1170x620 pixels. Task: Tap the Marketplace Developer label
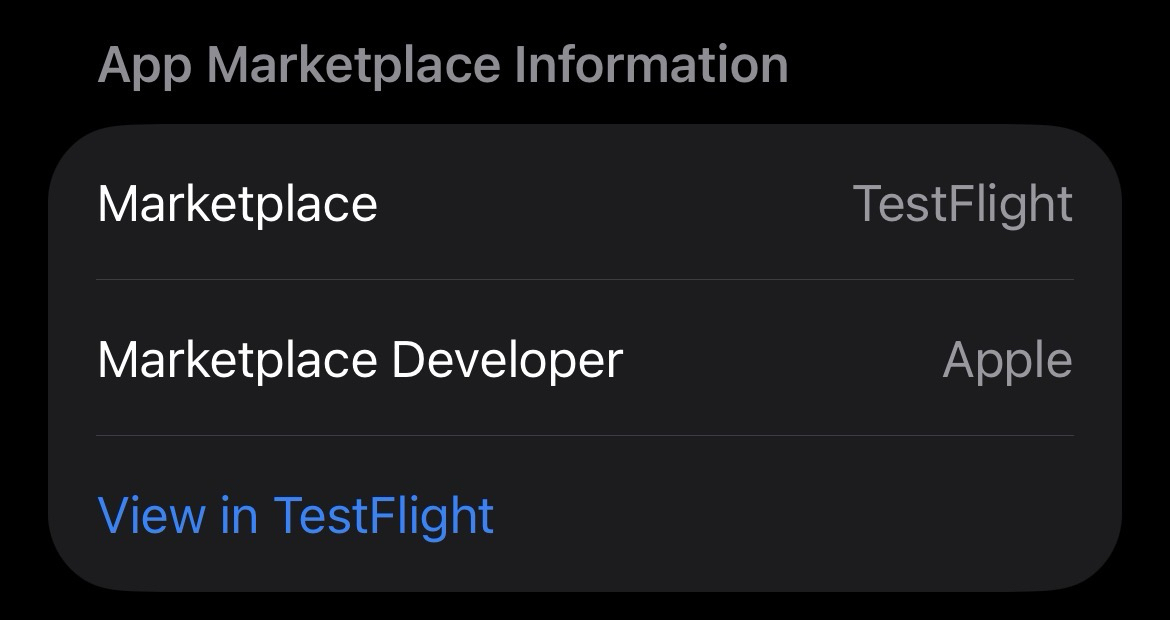[360, 359]
